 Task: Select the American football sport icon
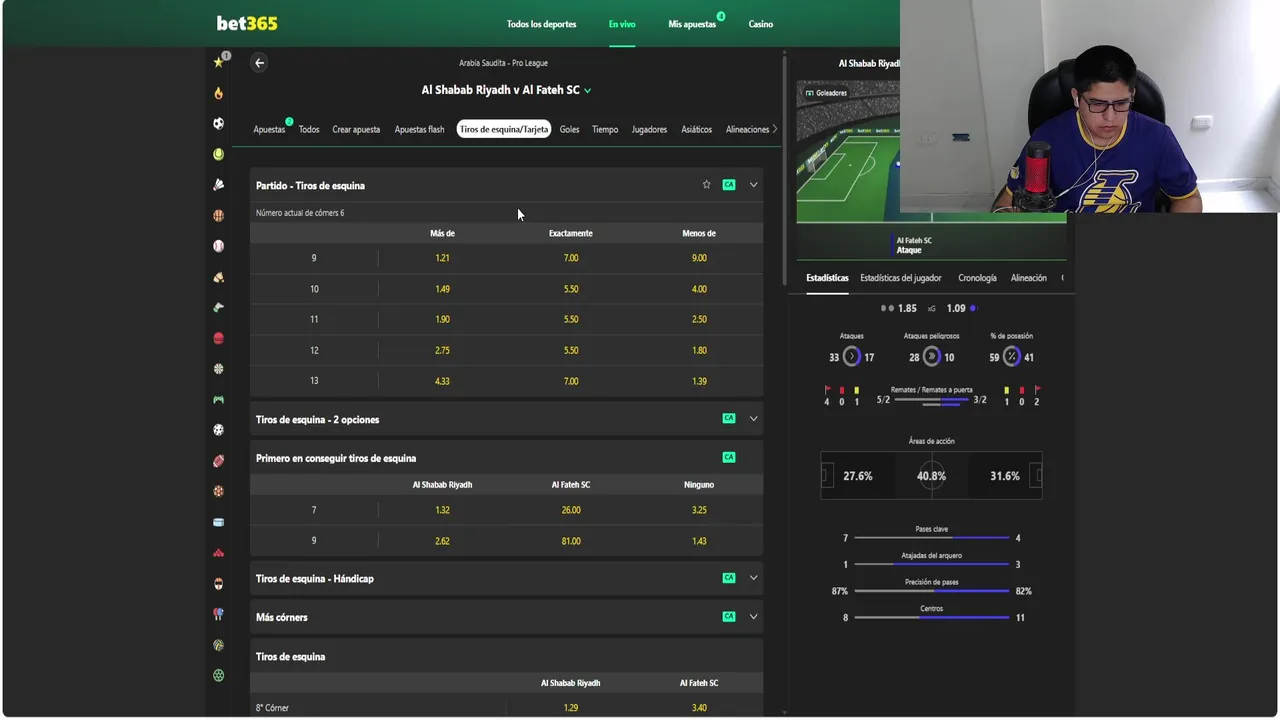pyautogui.click(x=218, y=461)
